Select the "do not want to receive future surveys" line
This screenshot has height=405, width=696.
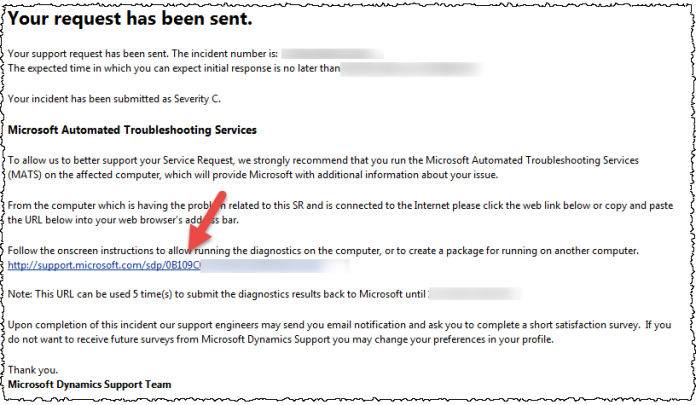(x=281, y=340)
